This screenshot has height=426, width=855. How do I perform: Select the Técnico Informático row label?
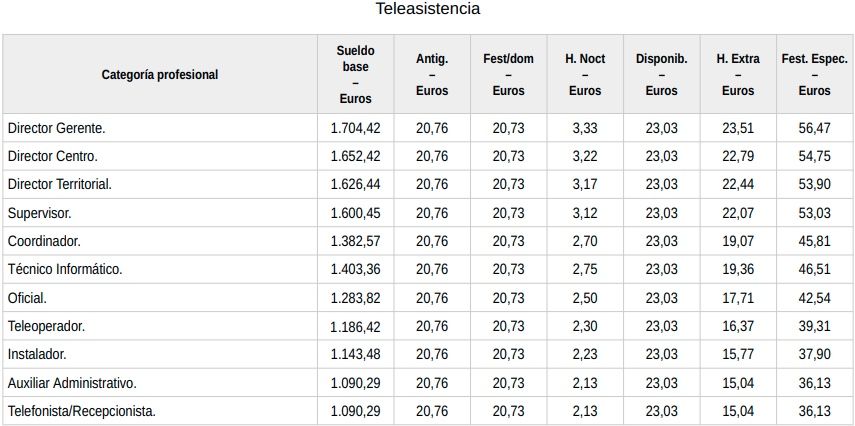tap(65, 270)
